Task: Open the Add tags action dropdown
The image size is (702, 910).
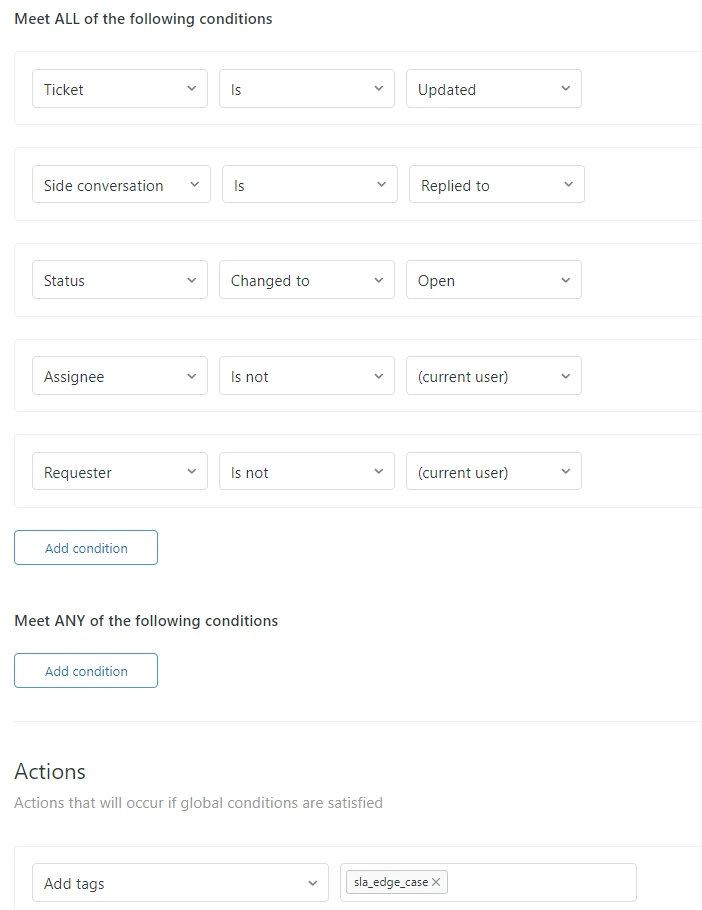Action: coord(180,883)
